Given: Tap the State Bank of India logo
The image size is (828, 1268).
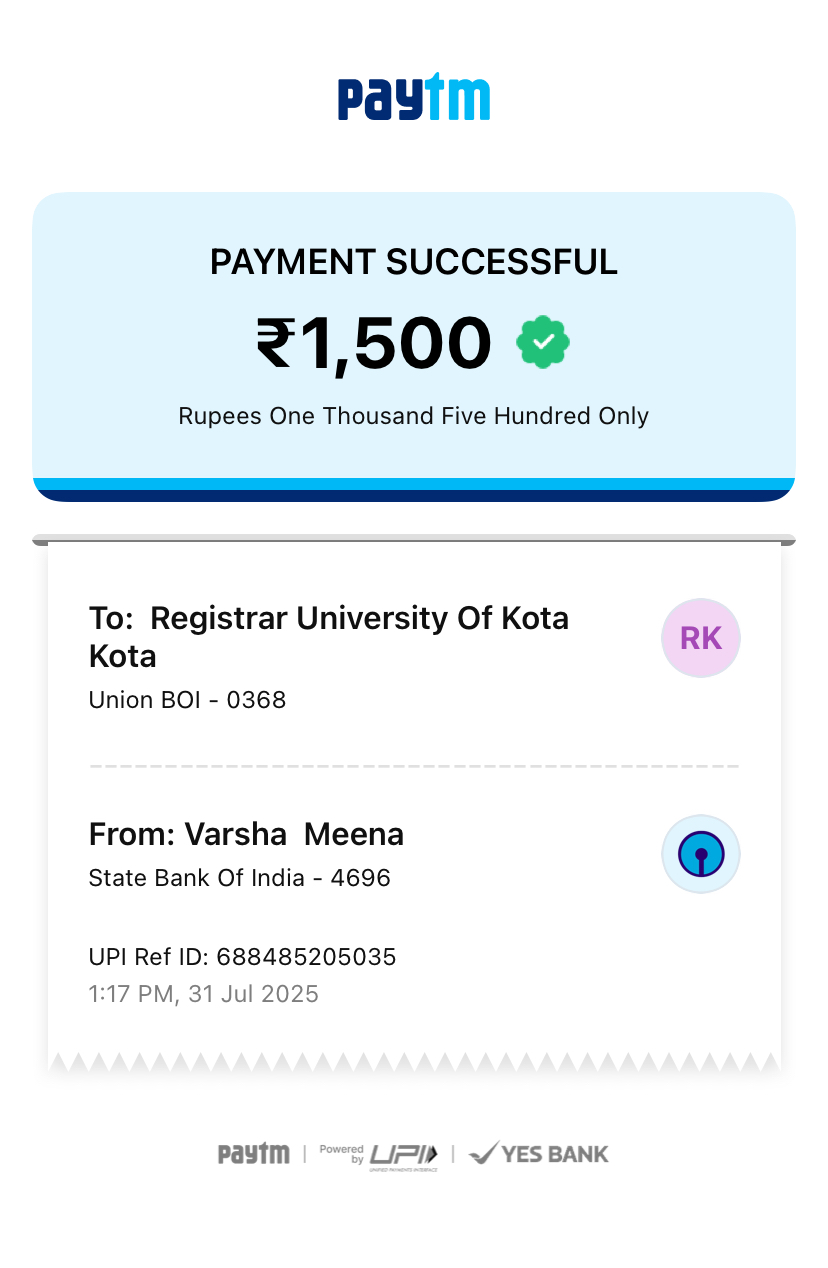Looking at the screenshot, I should coord(700,854).
